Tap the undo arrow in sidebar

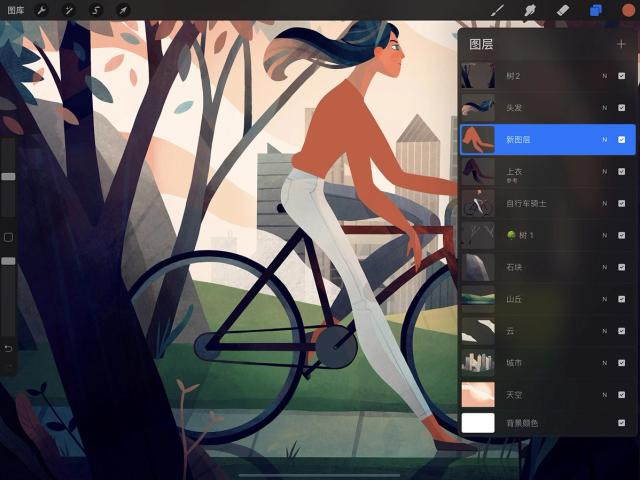tap(8, 348)
